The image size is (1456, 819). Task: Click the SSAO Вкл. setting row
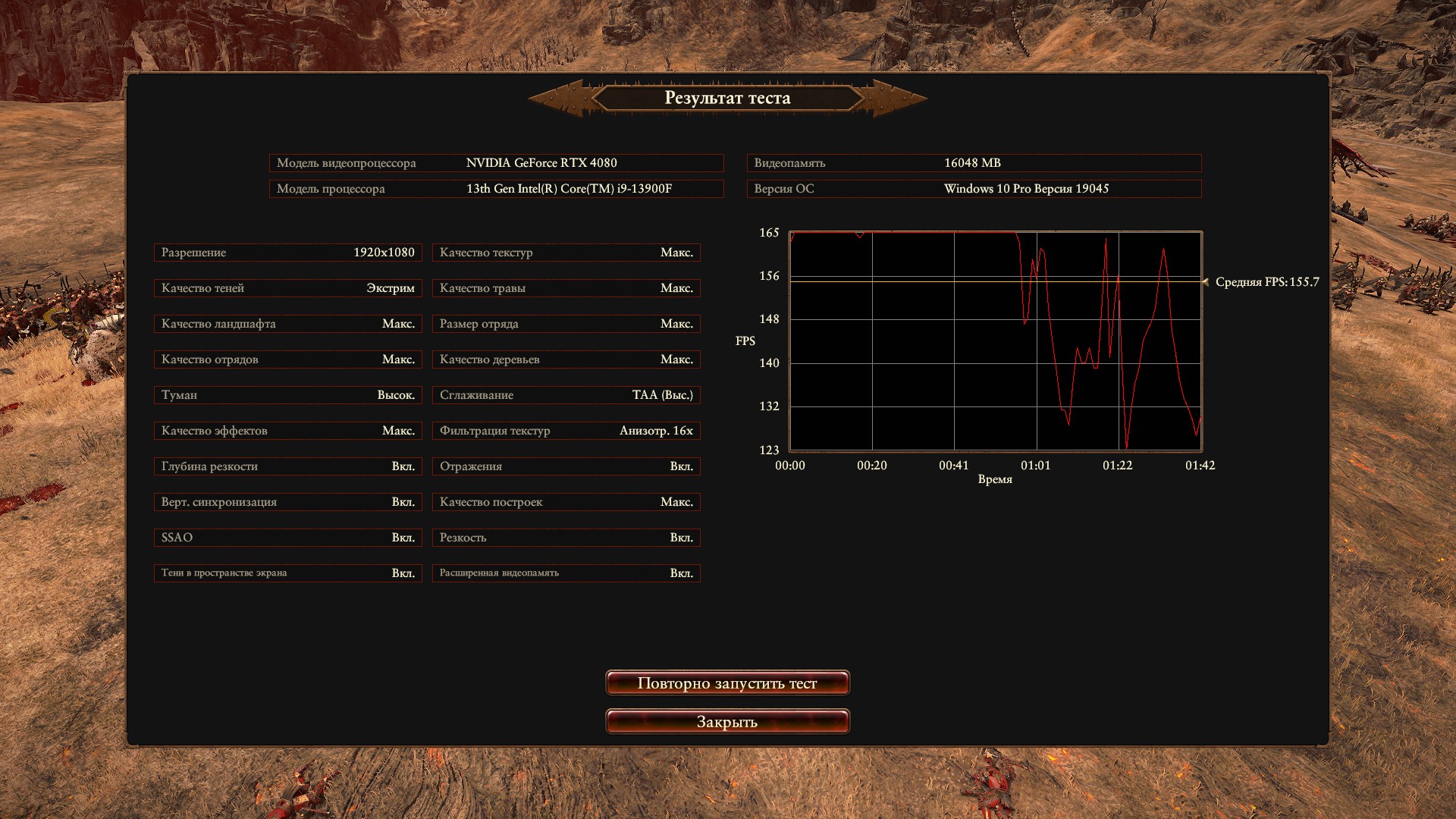pyautogui.click(x=287, y=538)
